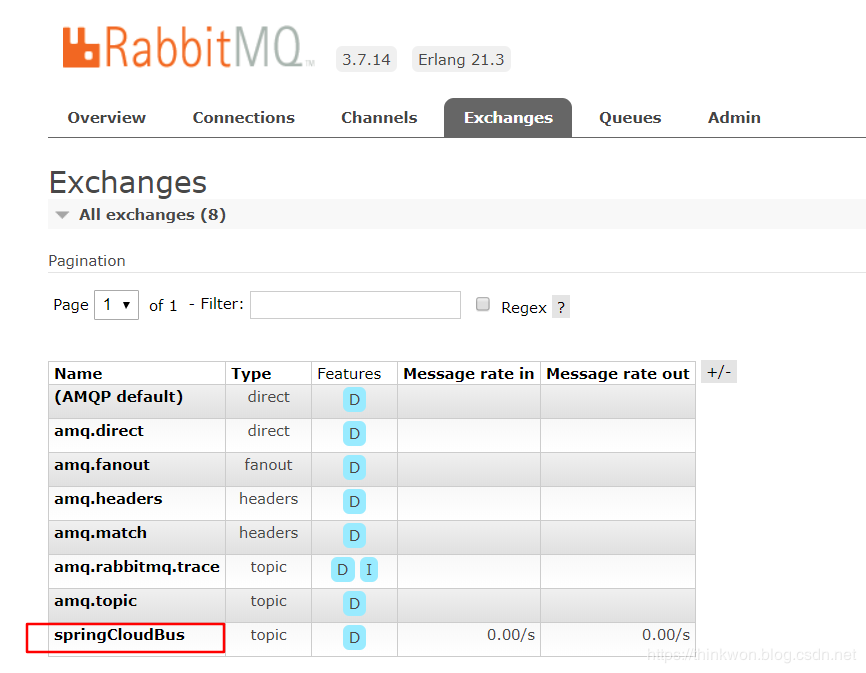The height and width of the screenshot is (673, 866).
Task: Click the D badge for amq.fanout exchange
Action: click(x=354, y=468)
